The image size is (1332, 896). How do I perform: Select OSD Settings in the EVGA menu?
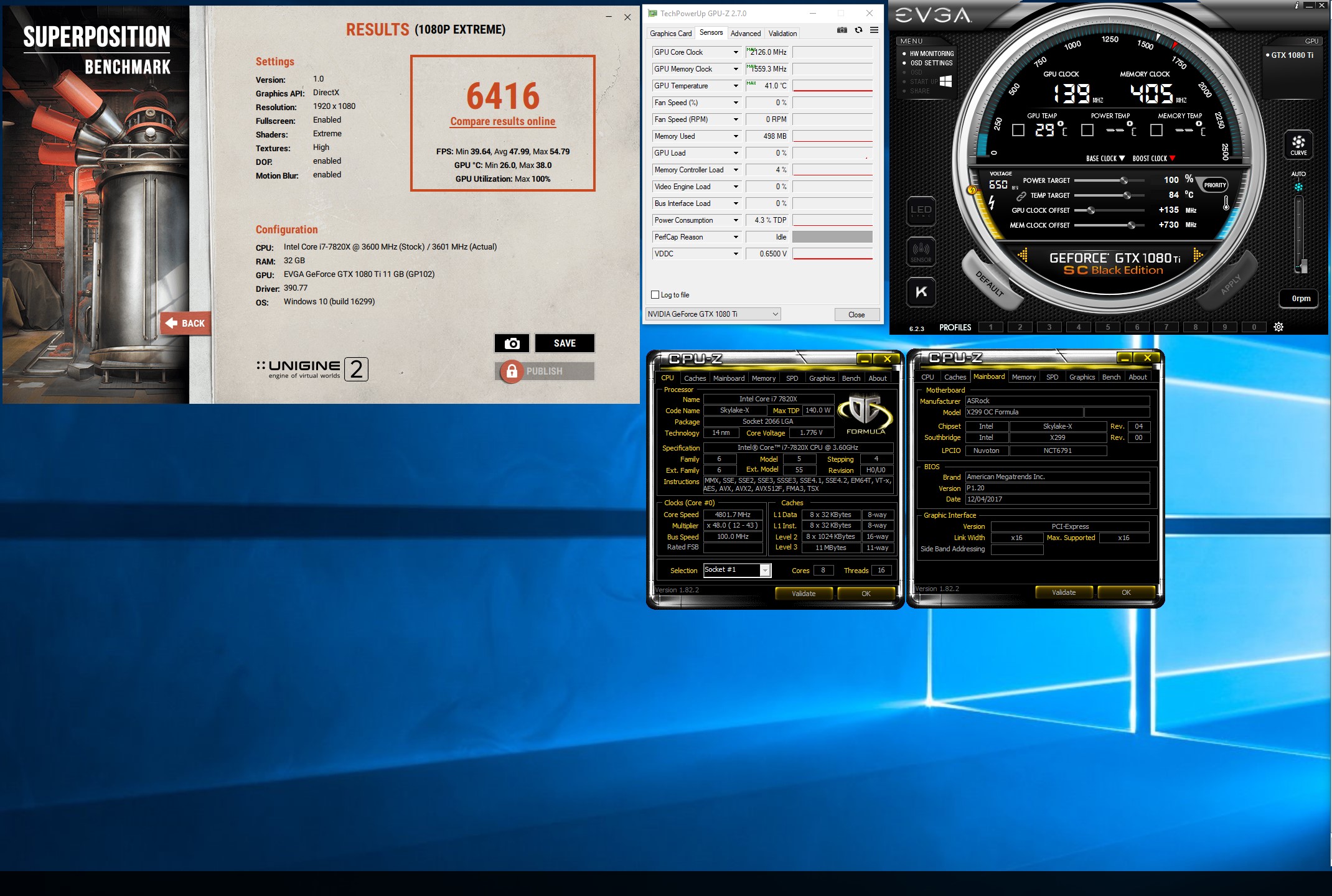pyautogui.click(x=931, y=63)
